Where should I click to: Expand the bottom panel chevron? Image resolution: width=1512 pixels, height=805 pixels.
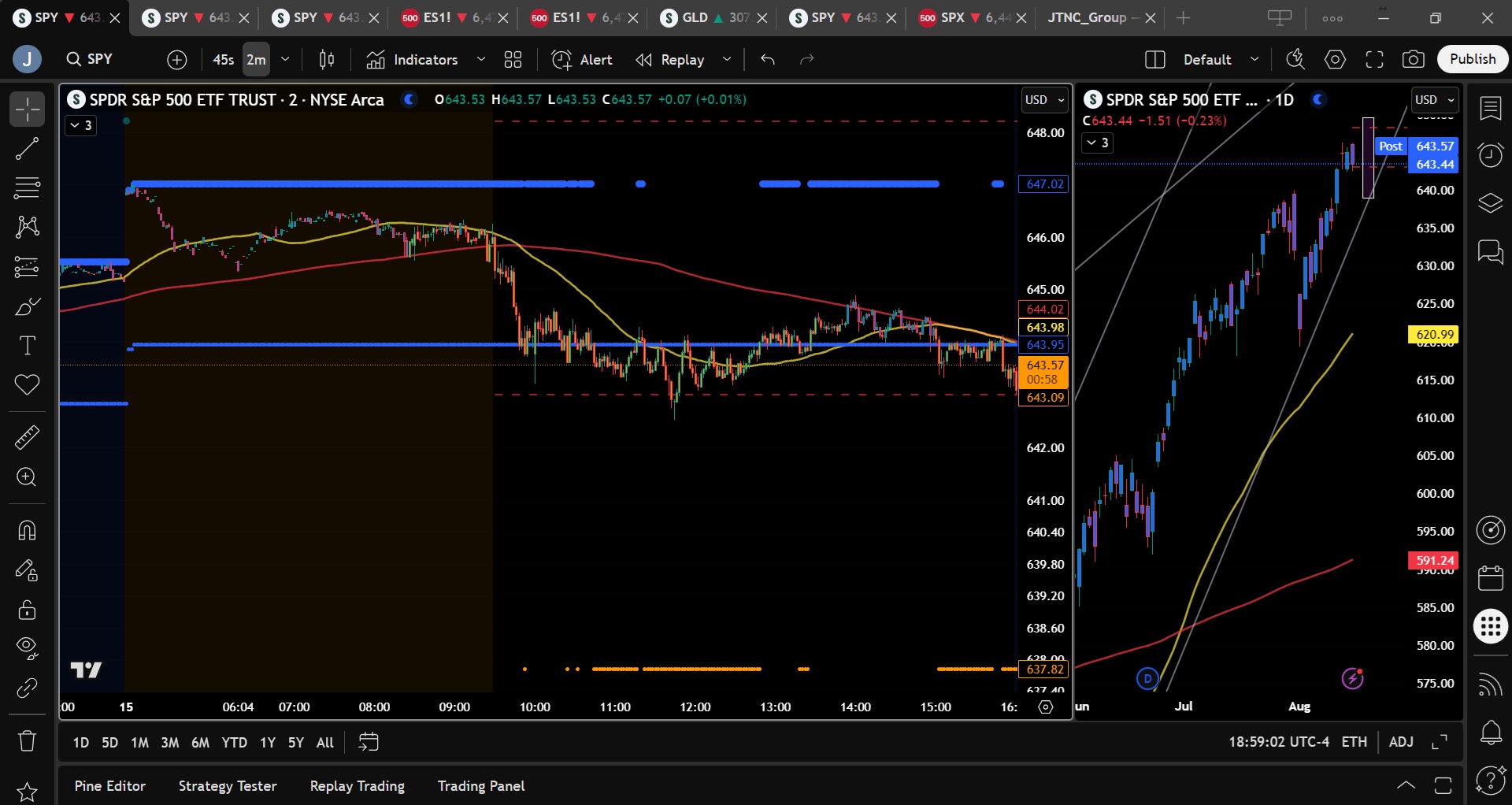[x=1406, y=785]
